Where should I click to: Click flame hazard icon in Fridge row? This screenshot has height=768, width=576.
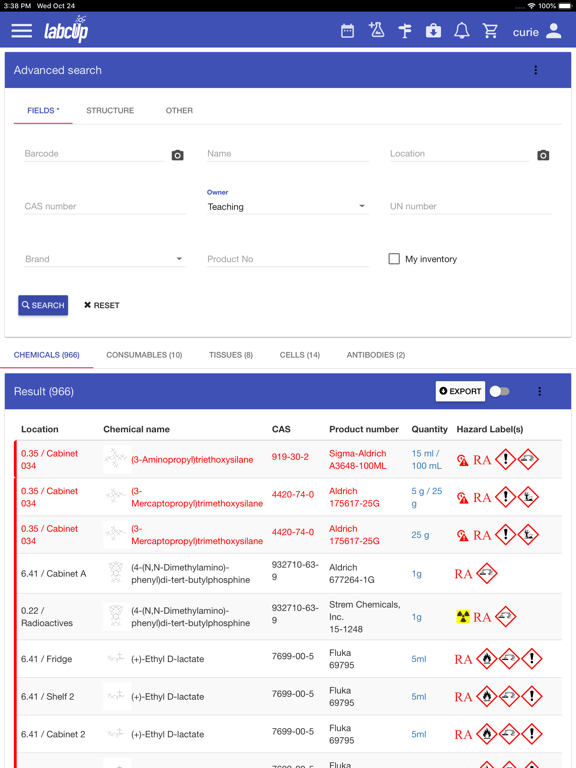click(x=486, y=659)
